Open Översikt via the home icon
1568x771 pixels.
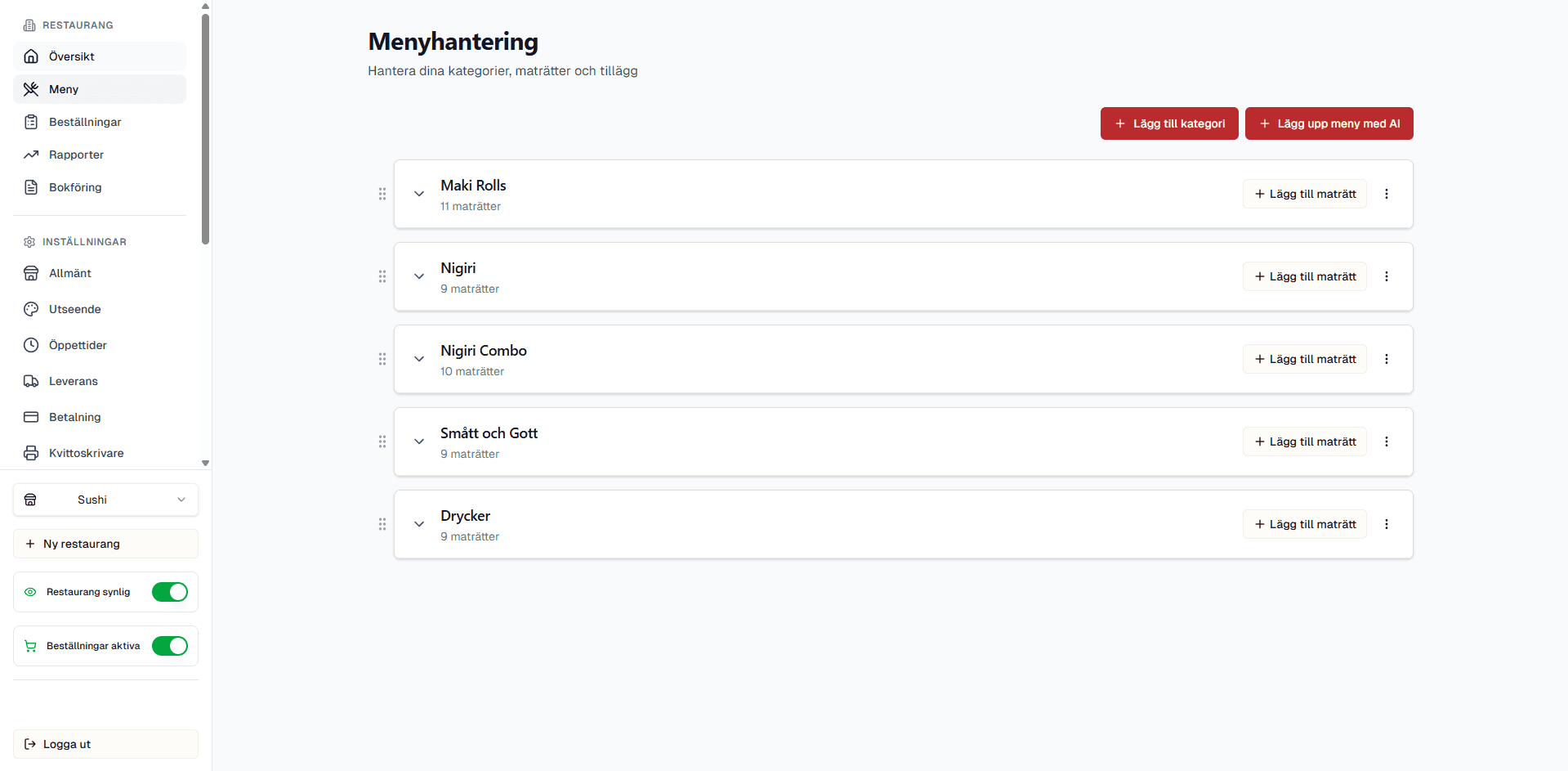[x=30, y=56]
